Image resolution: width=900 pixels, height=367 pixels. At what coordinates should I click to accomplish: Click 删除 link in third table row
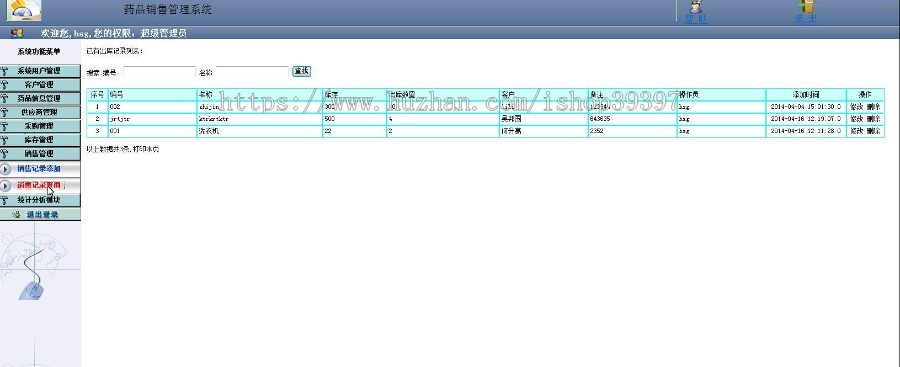[874, 131]
